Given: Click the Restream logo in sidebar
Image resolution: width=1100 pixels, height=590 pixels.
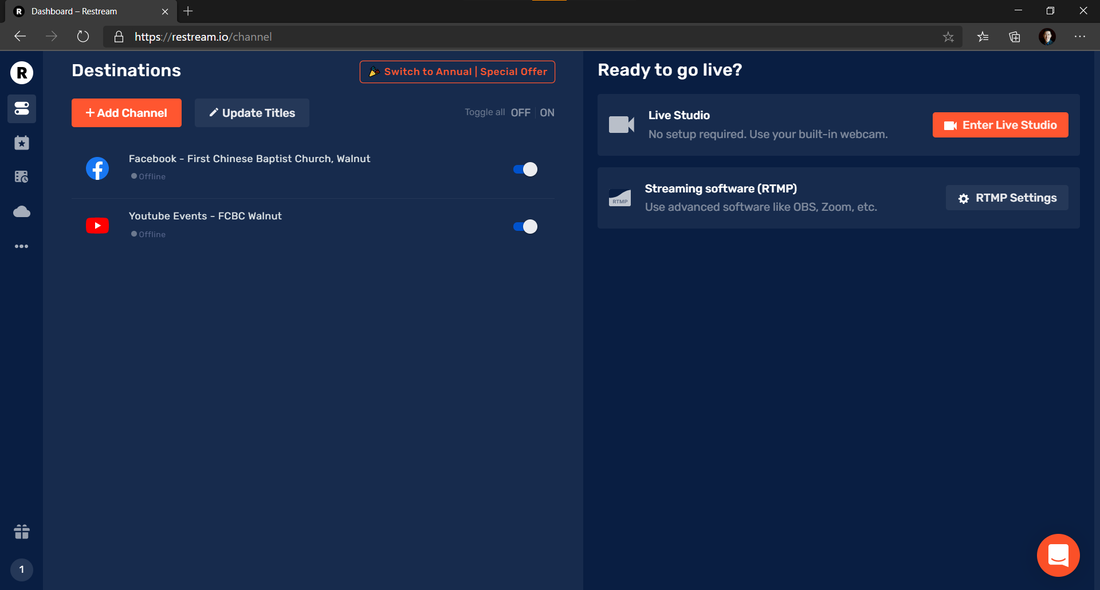Looking at the screenshot, I should pyautogui.click(x=21, y=73).
